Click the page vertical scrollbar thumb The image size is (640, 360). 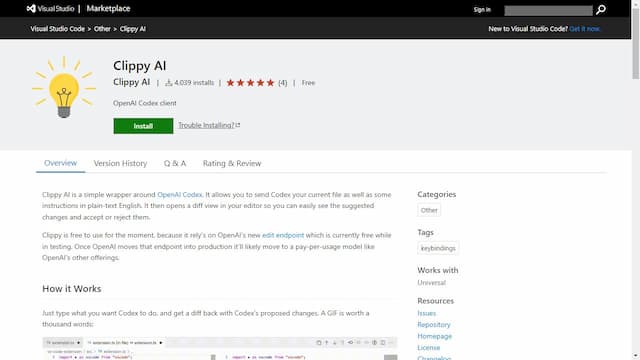point(635,43)
